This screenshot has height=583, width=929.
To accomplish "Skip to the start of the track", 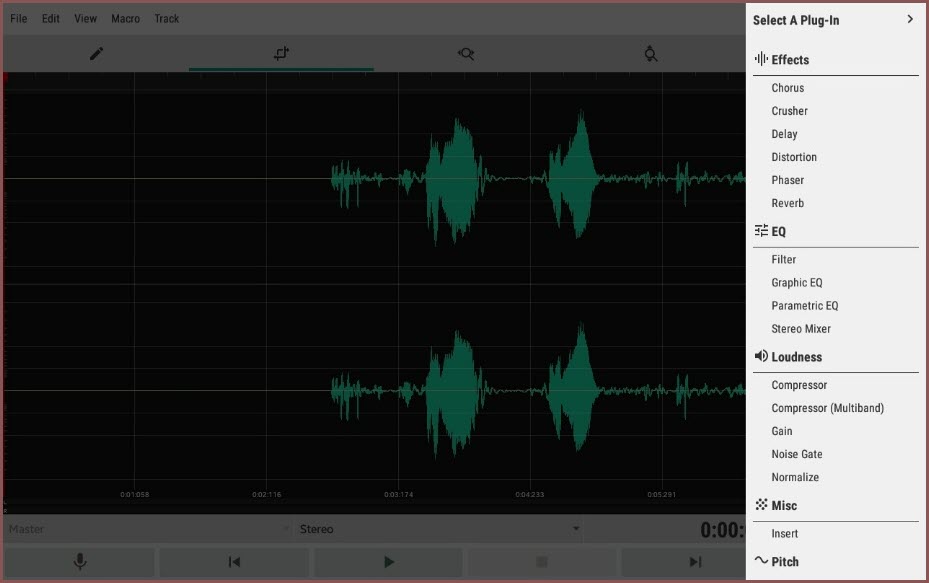I will (234, 562).
